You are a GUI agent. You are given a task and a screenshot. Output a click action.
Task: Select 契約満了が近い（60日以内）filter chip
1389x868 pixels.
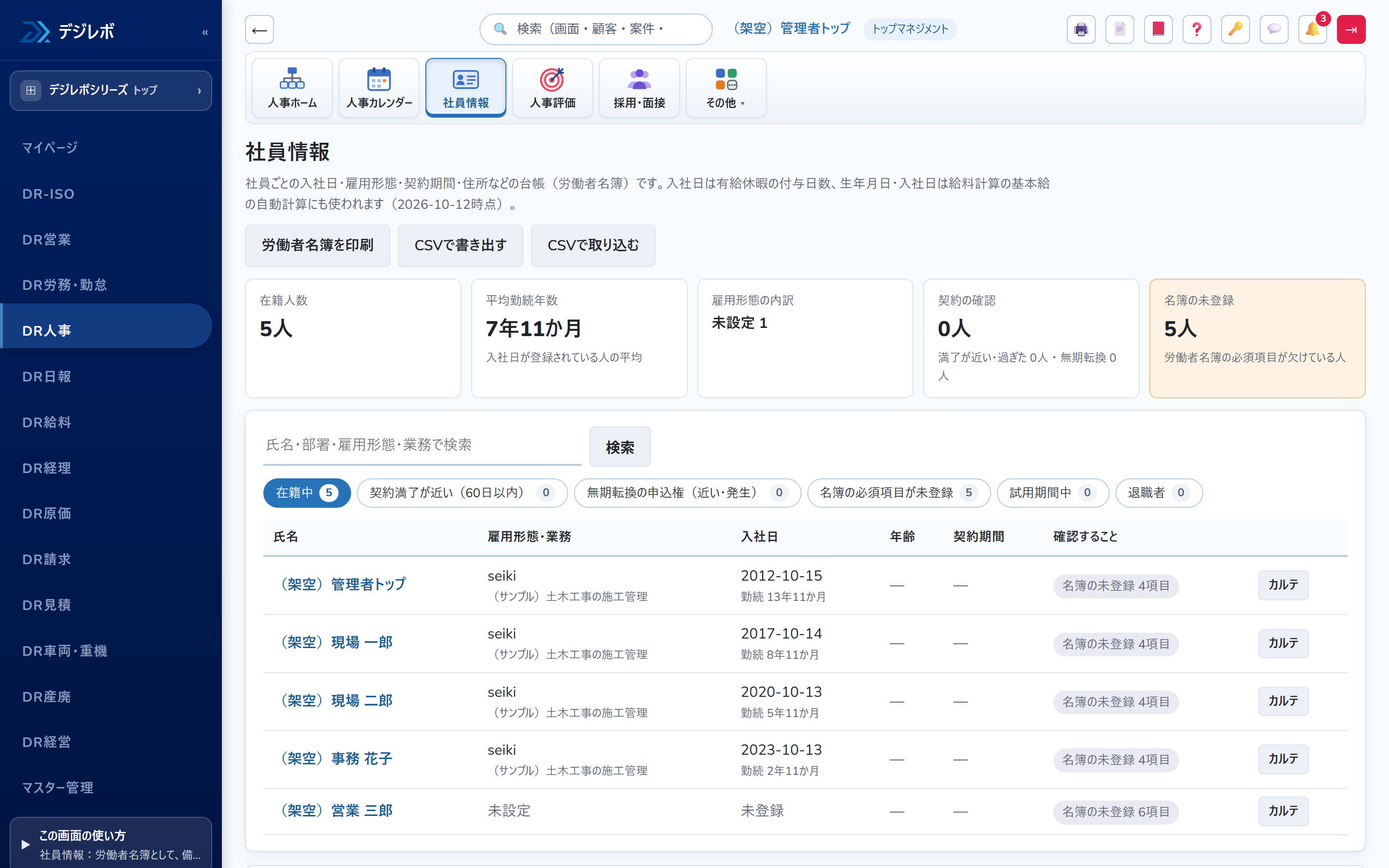pos(462,492)
